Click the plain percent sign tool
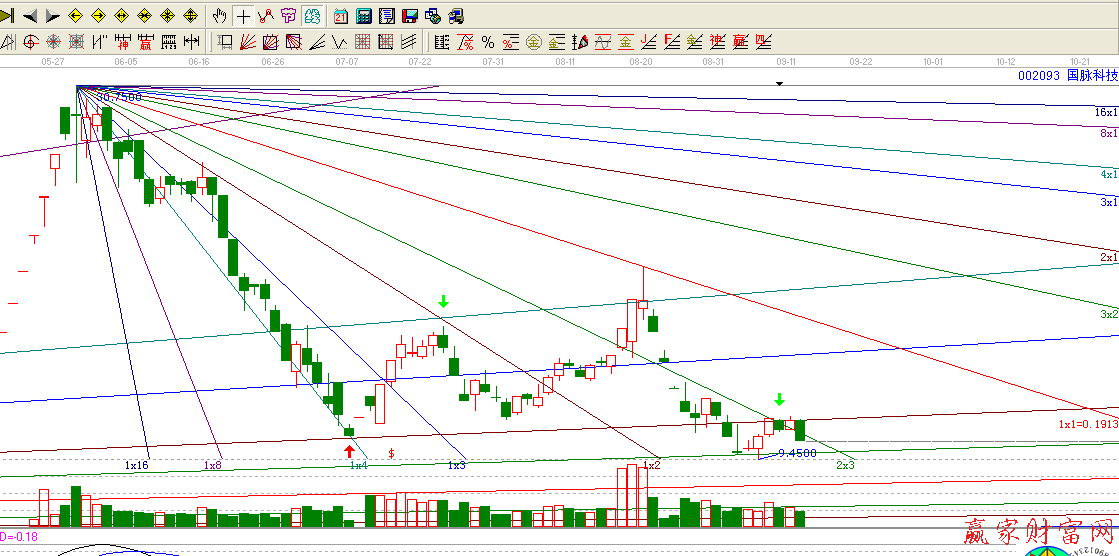1119x556 pixels. pos(487,42)
